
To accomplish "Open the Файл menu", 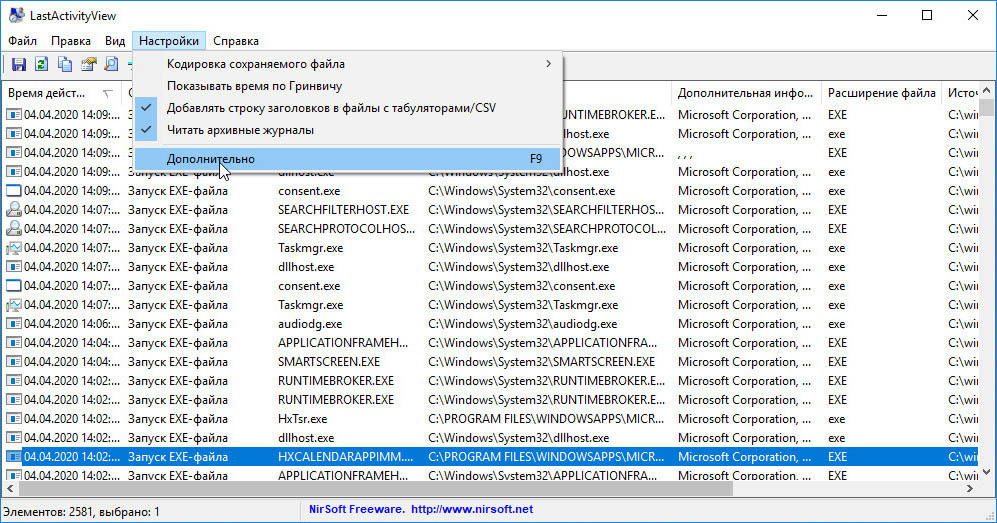I will point(22,41).
